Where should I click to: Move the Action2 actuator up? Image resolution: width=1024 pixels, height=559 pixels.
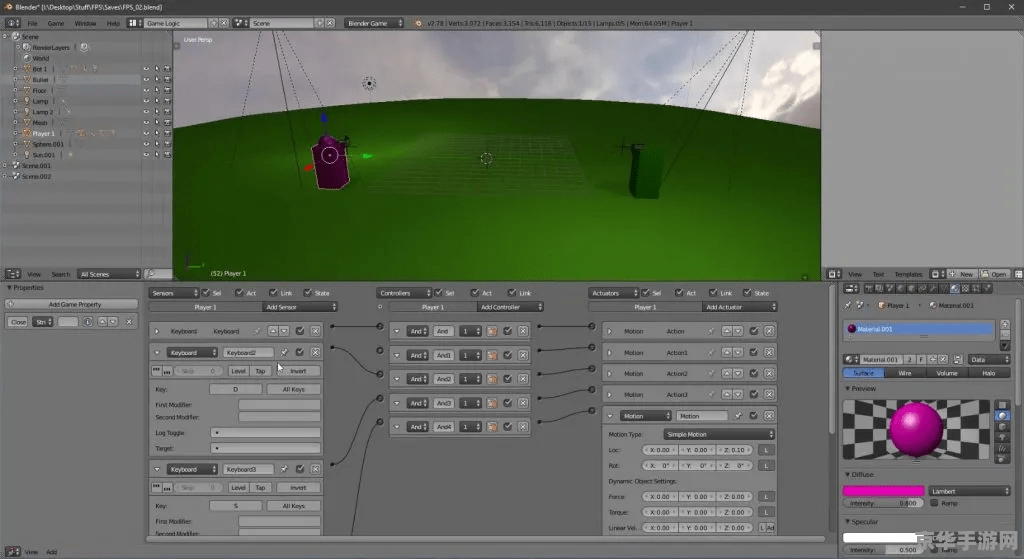pos(727,374)
